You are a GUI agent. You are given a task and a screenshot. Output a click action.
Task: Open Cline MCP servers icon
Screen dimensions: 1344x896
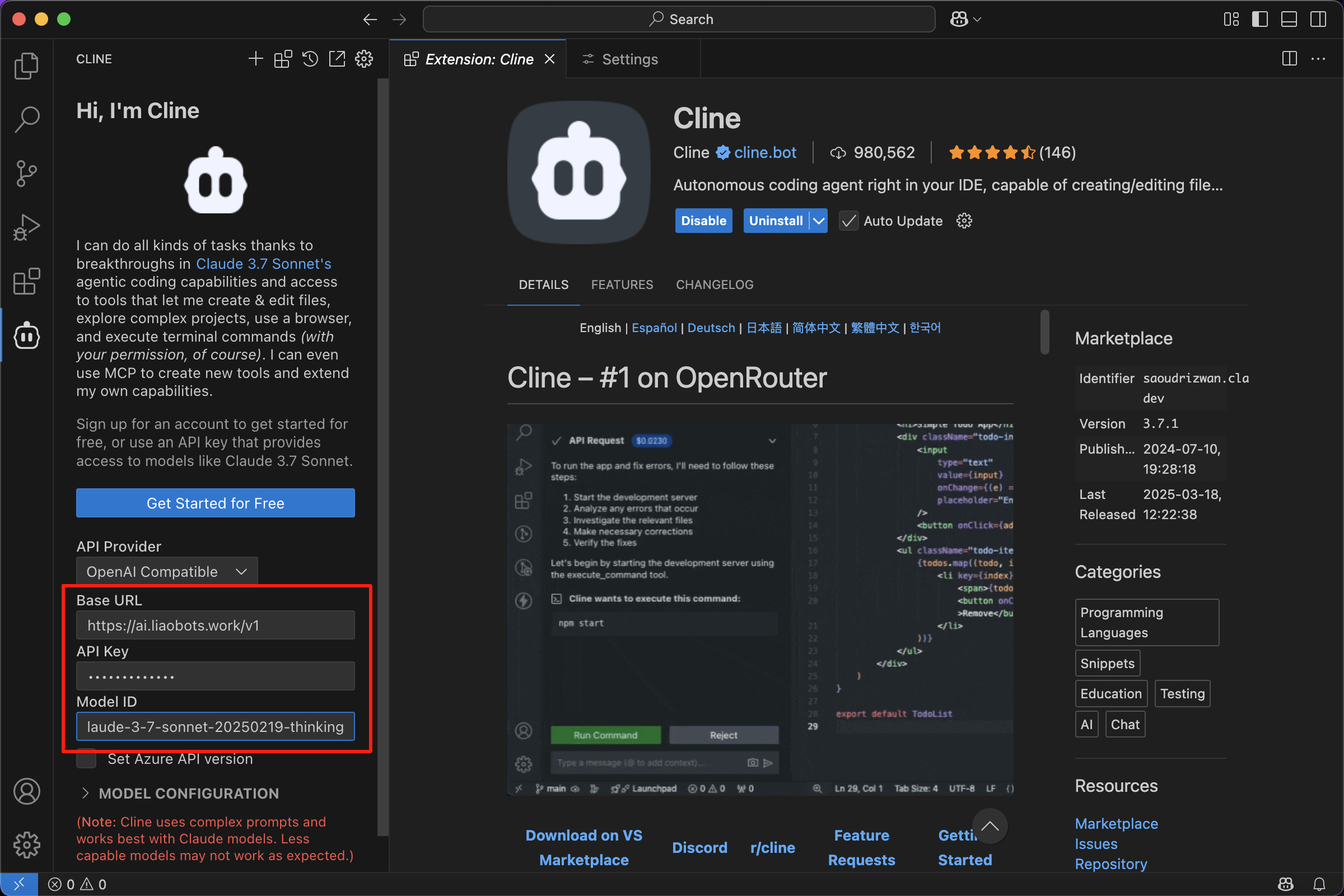tap(282, 59)
